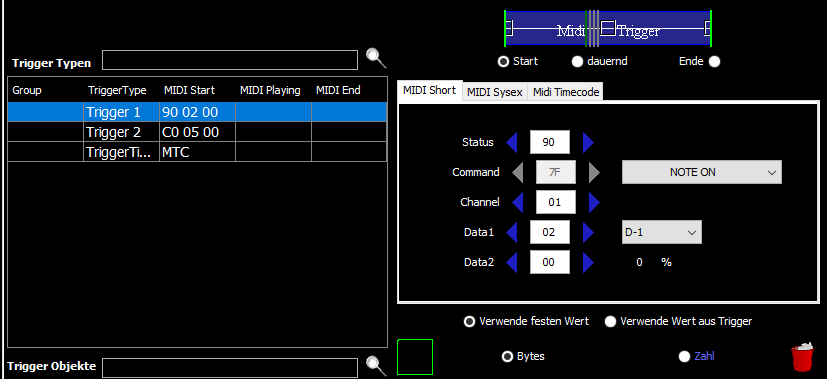Click the grey Command right arrow
This screenshot has height=379, width=827.
tap(594, 172)
